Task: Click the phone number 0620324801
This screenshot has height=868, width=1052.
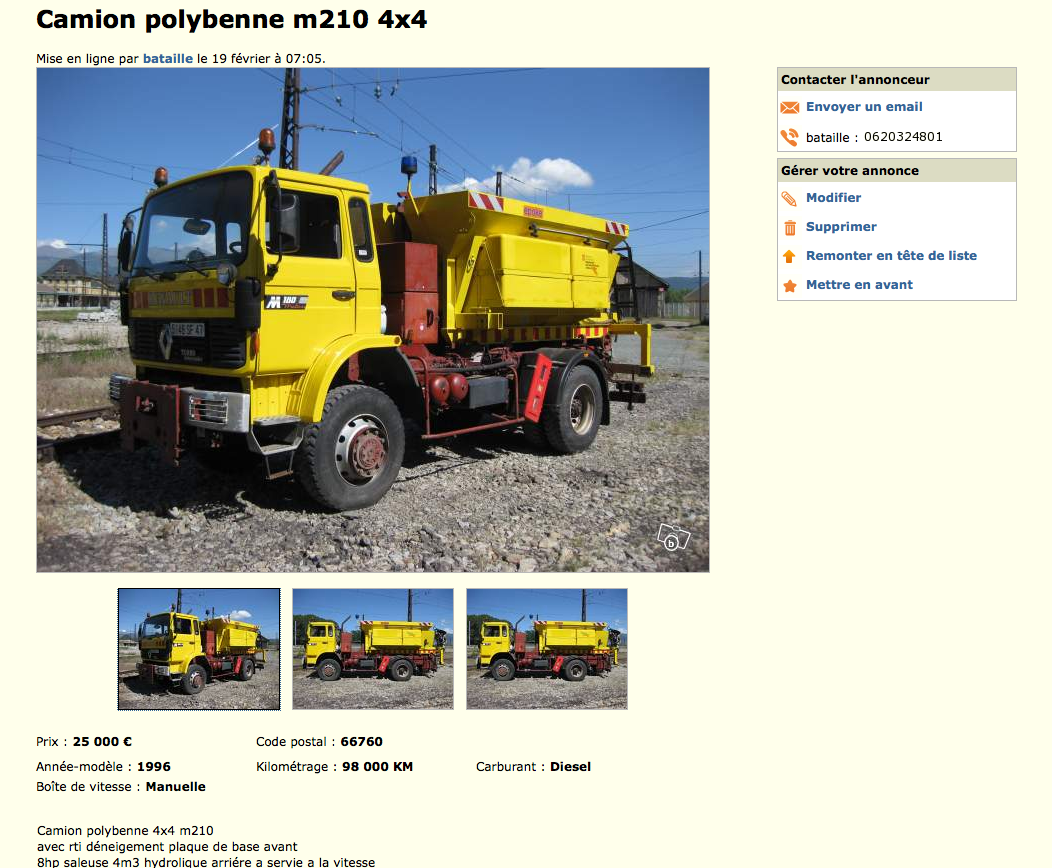Action: pos(903,137)
